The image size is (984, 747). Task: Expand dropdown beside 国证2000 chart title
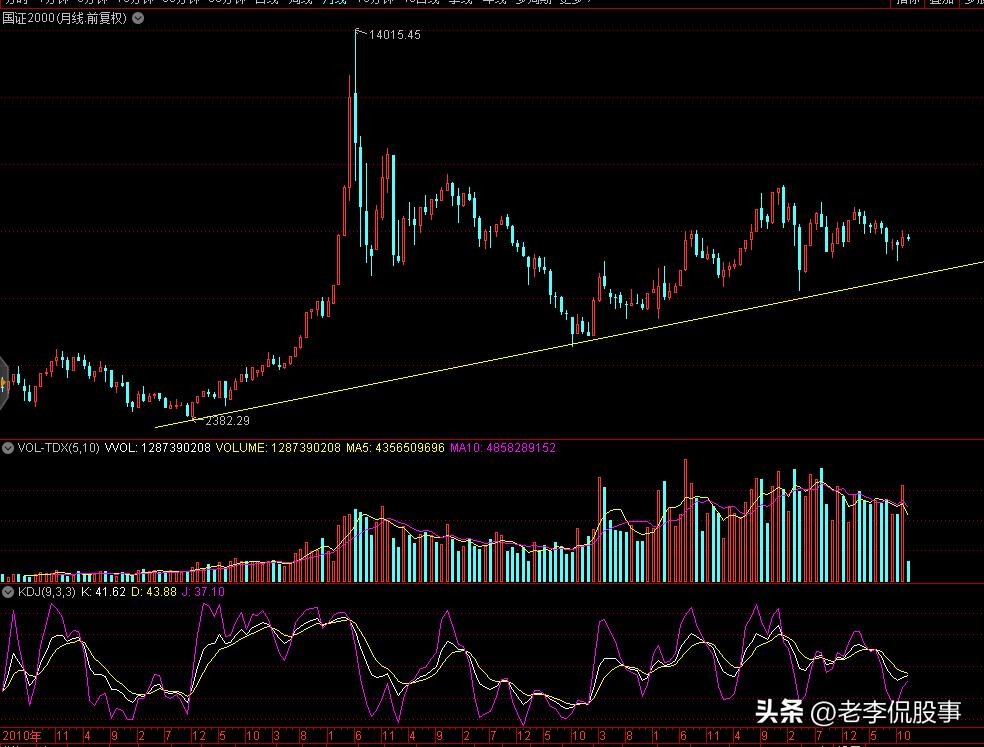(x=138, y=18)
